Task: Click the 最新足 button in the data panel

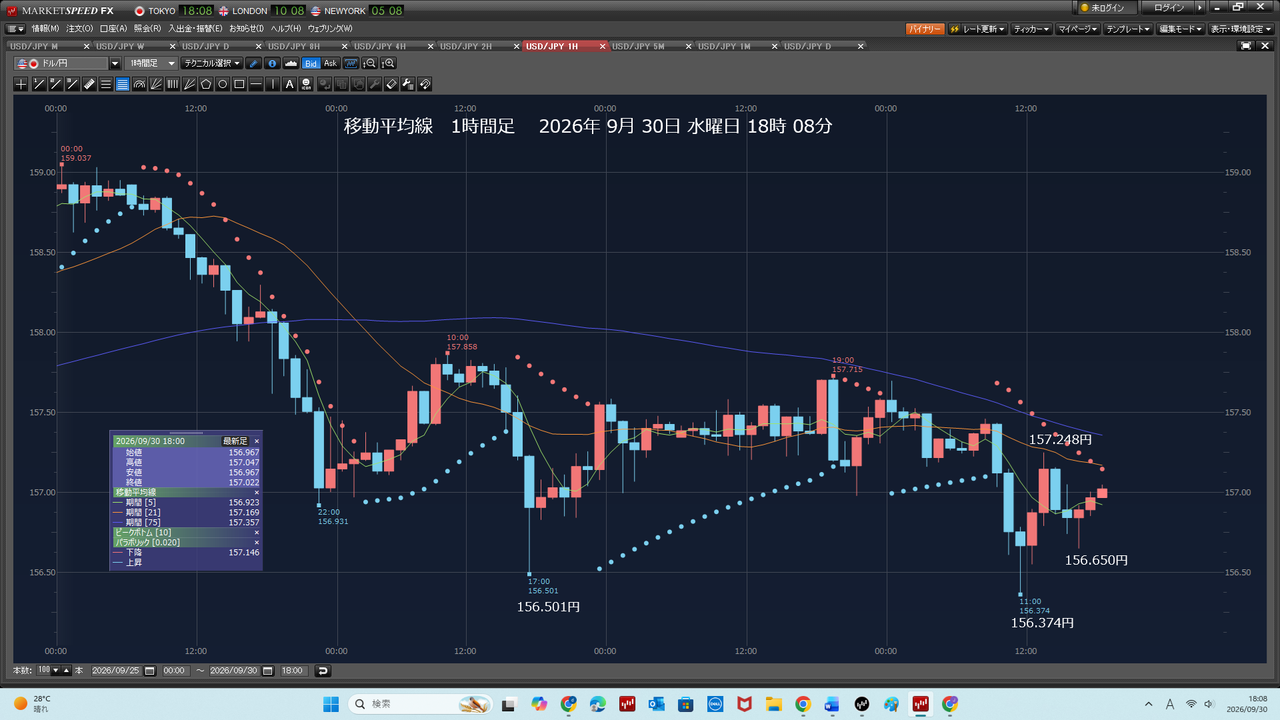Action: click(234, 441)
